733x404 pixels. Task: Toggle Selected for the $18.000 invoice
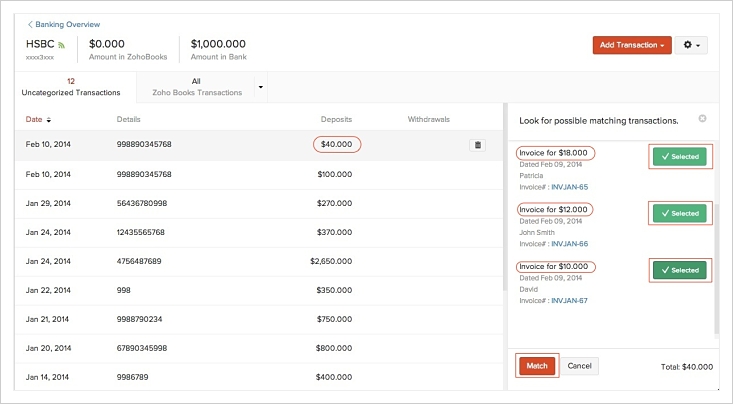(679, 156)
